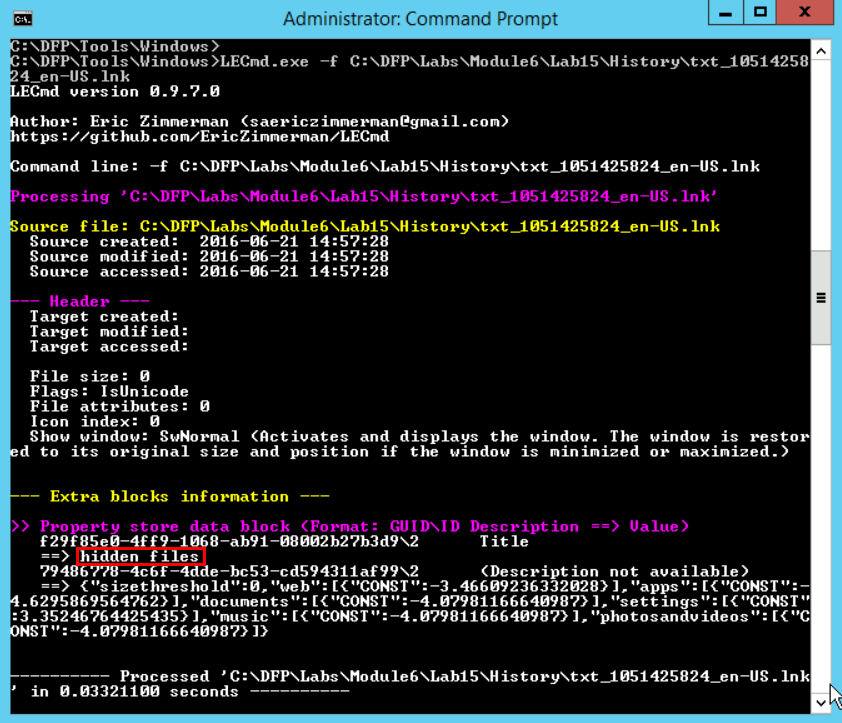Viewport: 842px width, 723px height.
Task: Close the Administrator Command Prompt window
Action: click(x=805, y=14)
